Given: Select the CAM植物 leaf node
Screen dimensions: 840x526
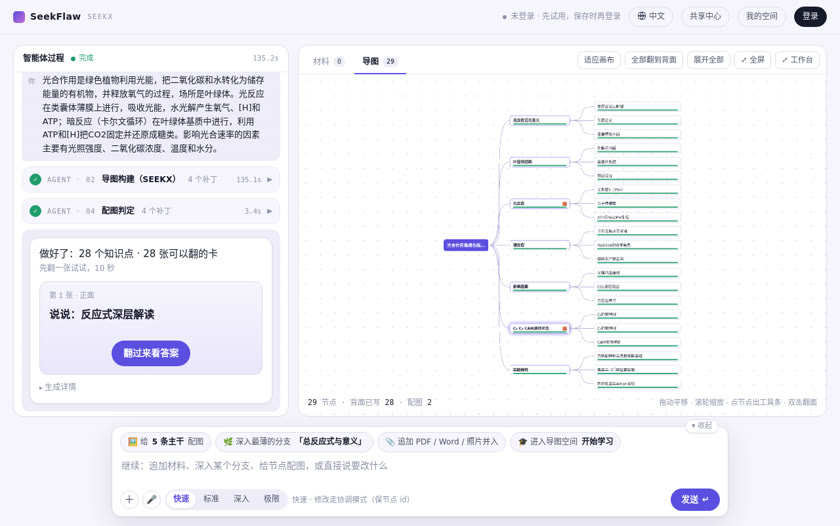Looking at the screenshot, I should (x=638, y=342).
